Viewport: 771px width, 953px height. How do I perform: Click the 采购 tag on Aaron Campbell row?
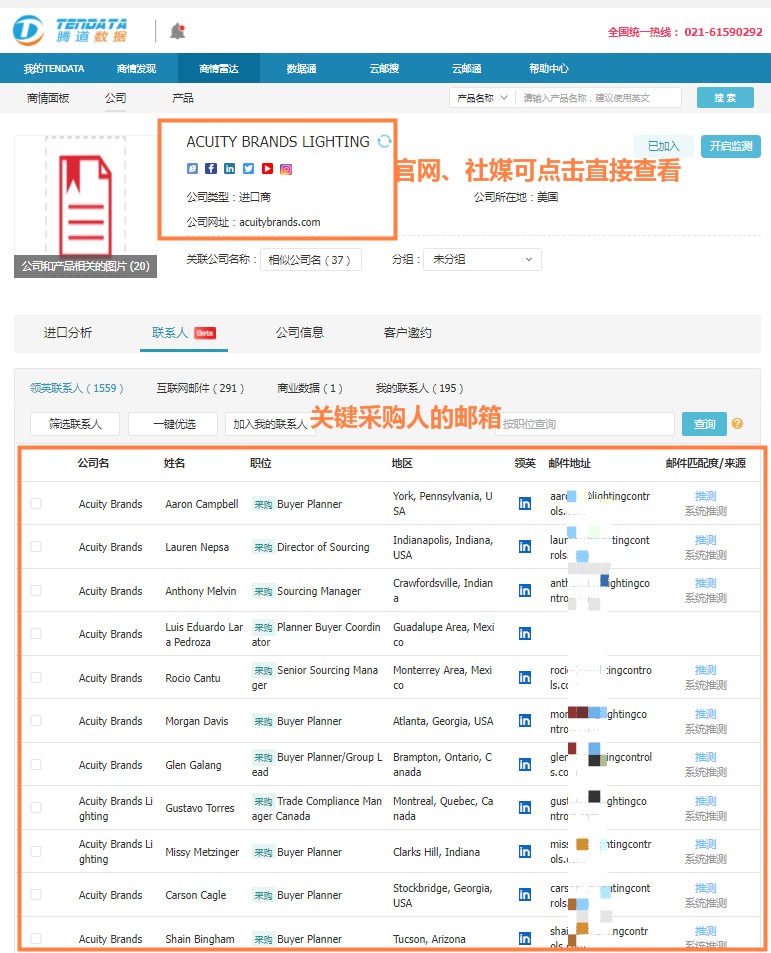coord(263,504)
